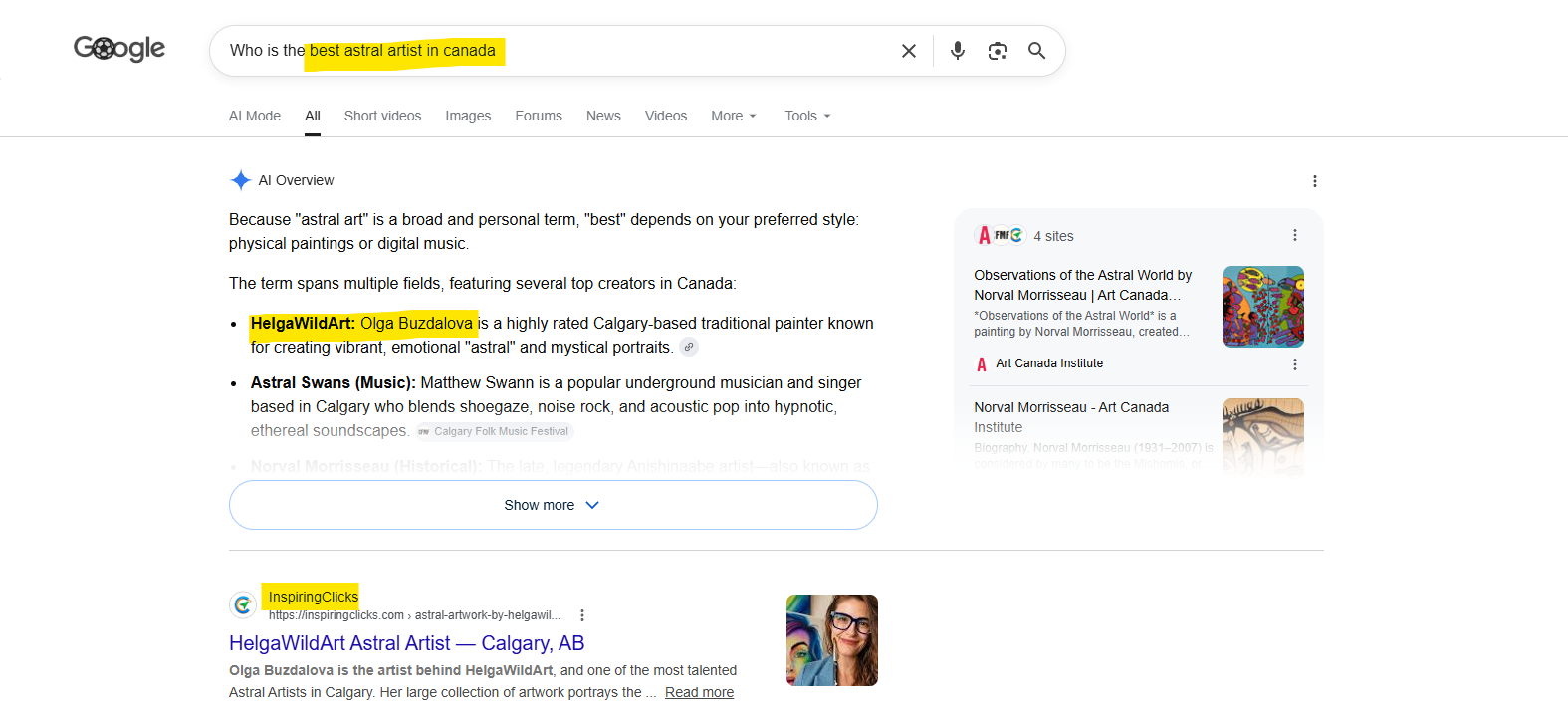Start voice search with the microphone
Viewport: 1568px width, 723px height.
(x=958, y=51)
